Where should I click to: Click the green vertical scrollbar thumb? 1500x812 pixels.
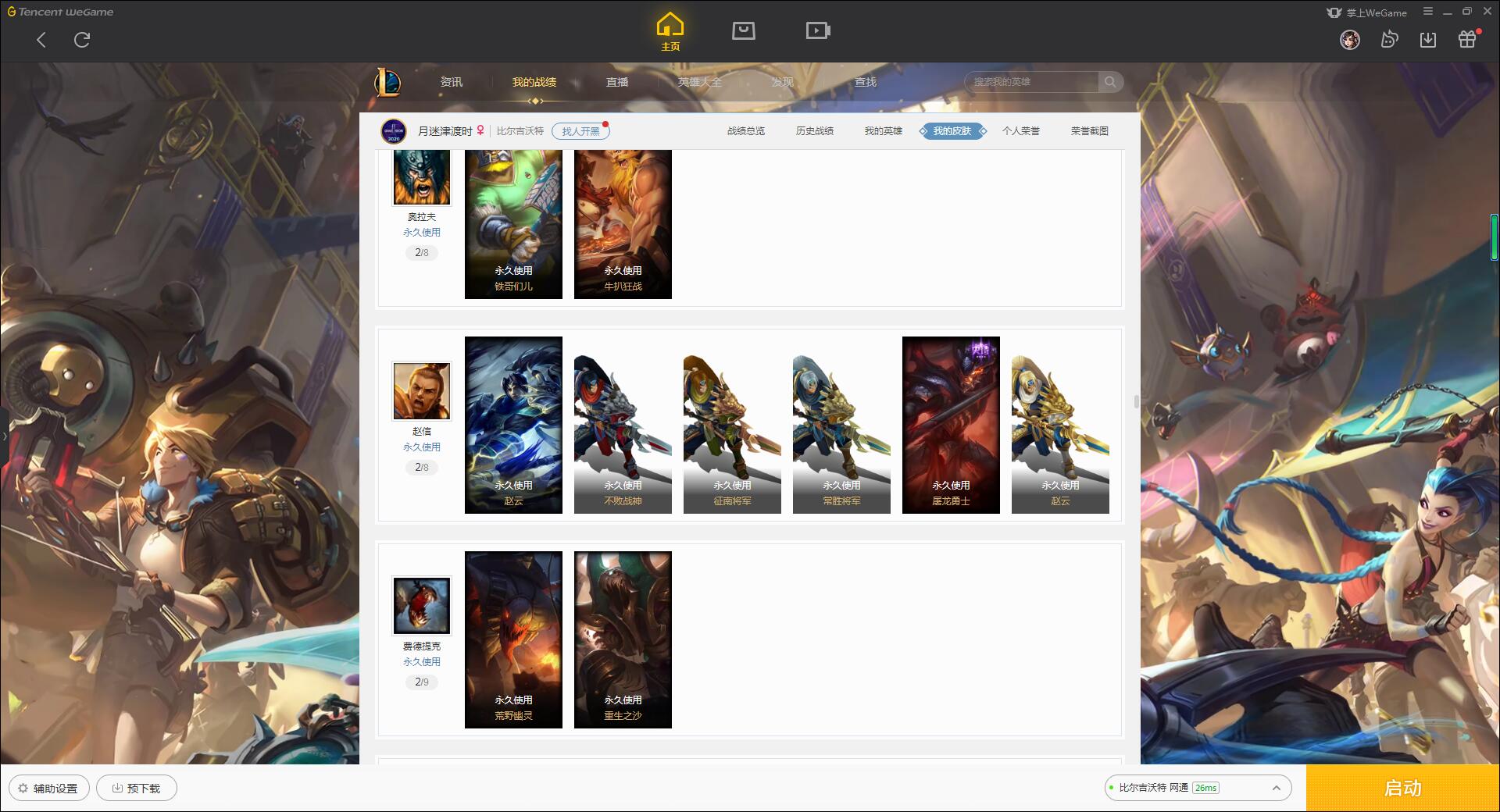click(1495, 237)
